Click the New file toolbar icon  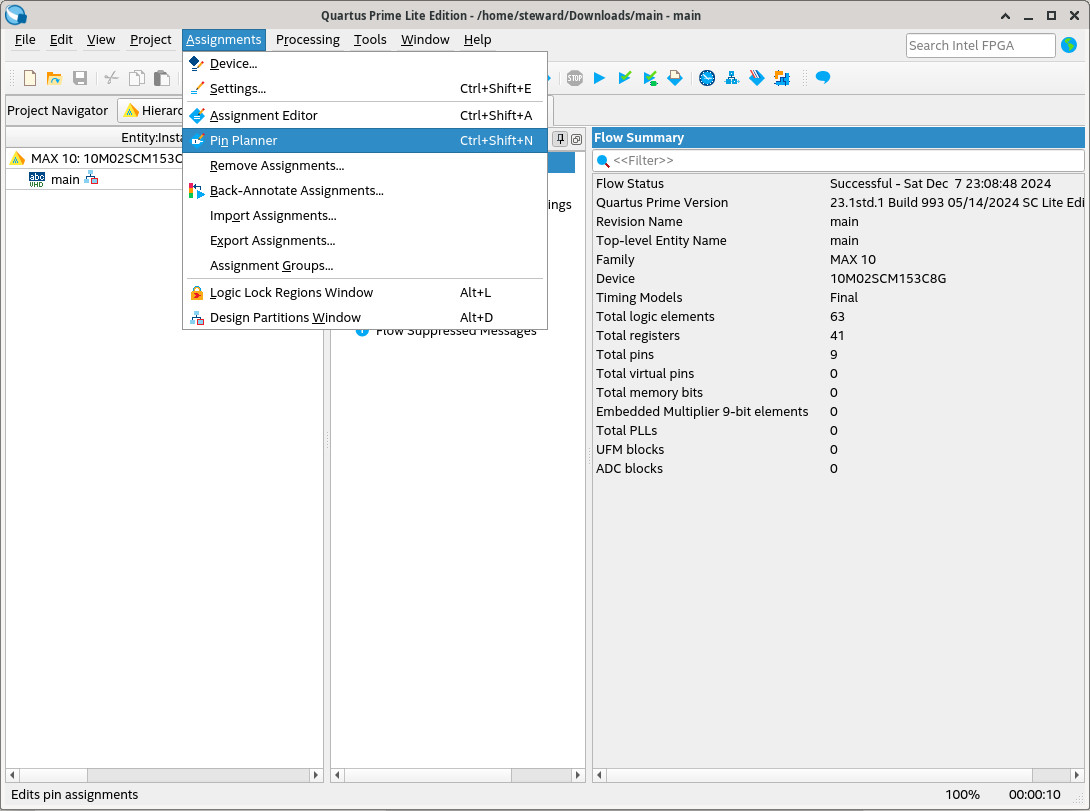pyautogui.click(x=29, y=78)
